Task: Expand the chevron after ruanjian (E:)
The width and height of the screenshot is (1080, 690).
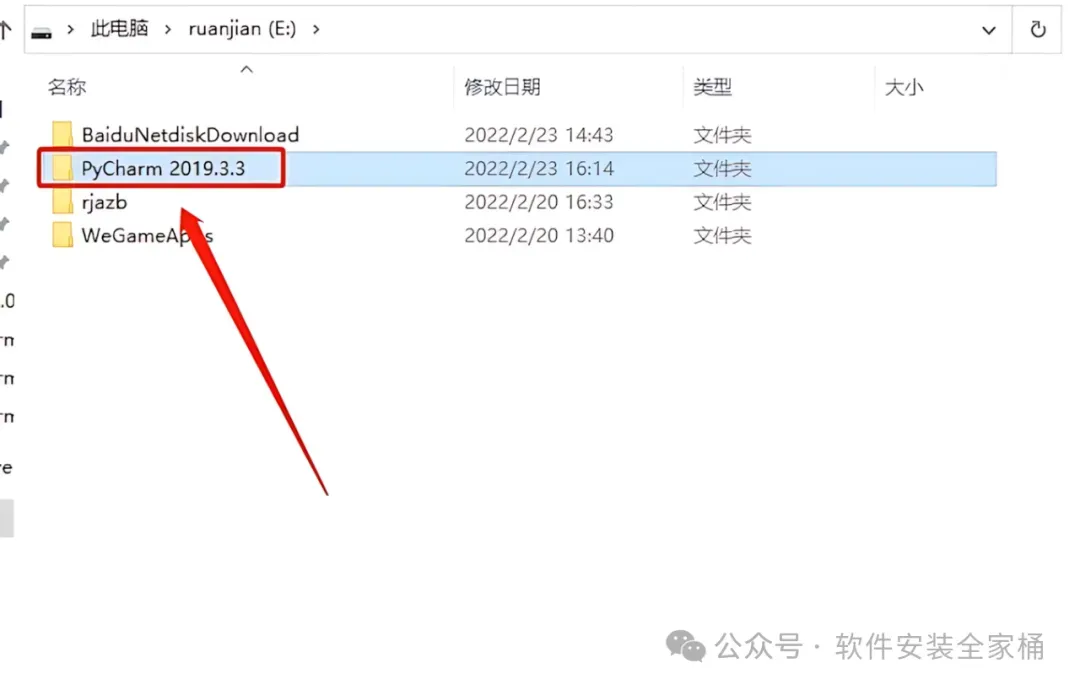Action: tap(315, 30)
